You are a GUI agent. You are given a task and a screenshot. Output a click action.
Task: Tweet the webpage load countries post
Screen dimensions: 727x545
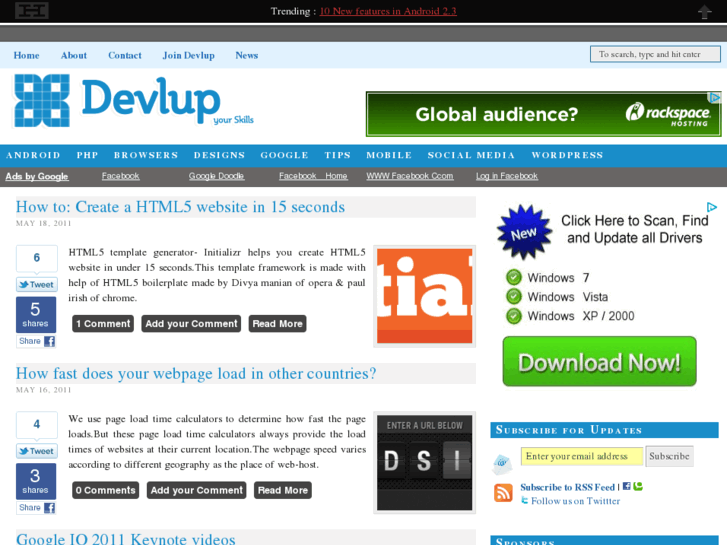coord(37,451)
